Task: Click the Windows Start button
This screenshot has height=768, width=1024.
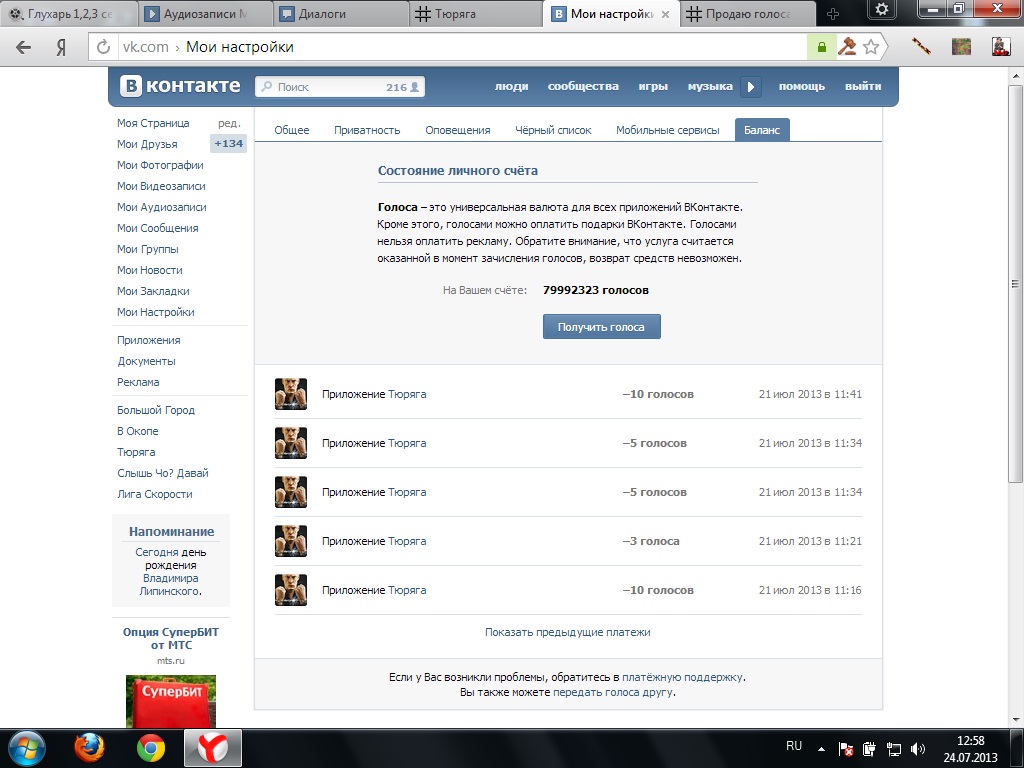Action: point(26,748)
